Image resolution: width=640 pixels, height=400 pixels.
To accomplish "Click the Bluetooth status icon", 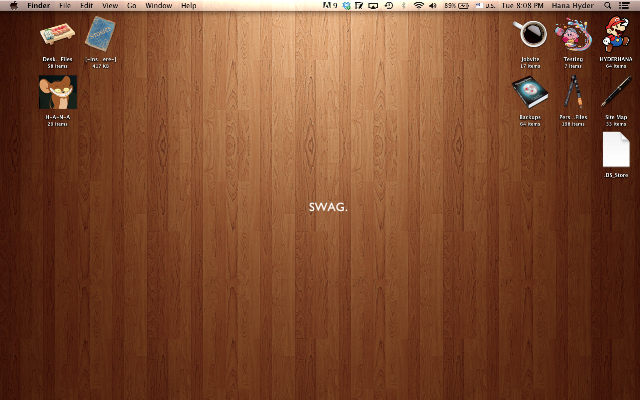I will (x=403, y=5).
